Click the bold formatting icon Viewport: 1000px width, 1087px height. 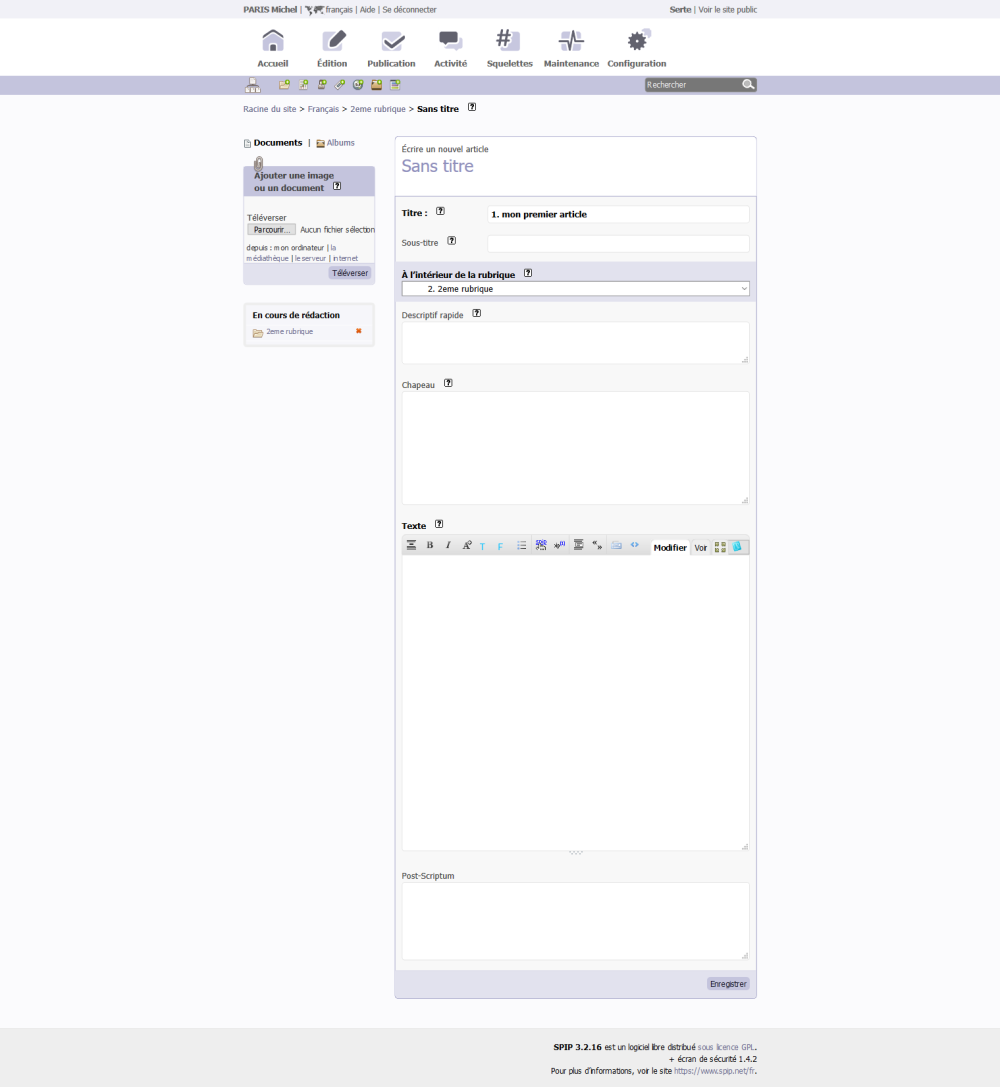point(430,546)
